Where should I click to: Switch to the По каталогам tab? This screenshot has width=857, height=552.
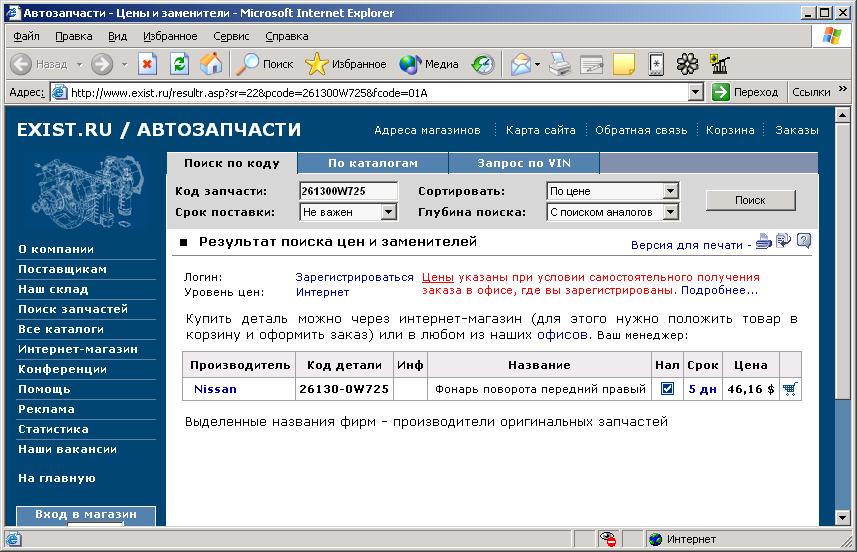tap(373, 163)
